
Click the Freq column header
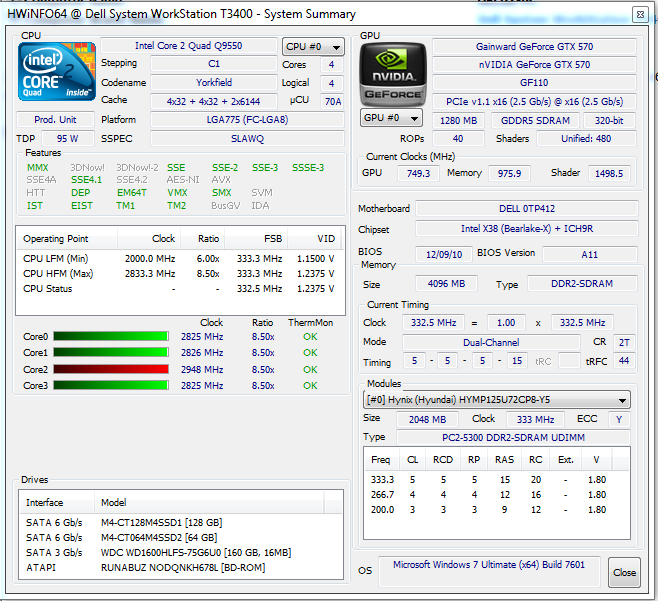point(381,460)
